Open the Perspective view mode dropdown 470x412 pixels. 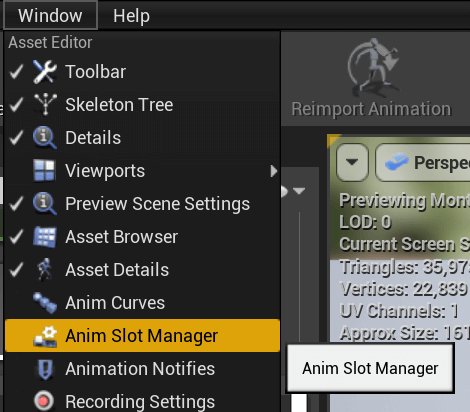423,162
